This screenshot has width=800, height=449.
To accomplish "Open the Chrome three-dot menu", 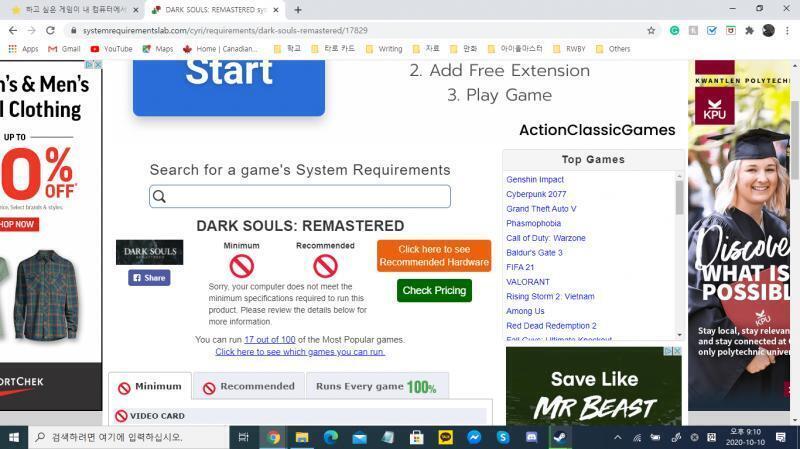I will [788, 31].
